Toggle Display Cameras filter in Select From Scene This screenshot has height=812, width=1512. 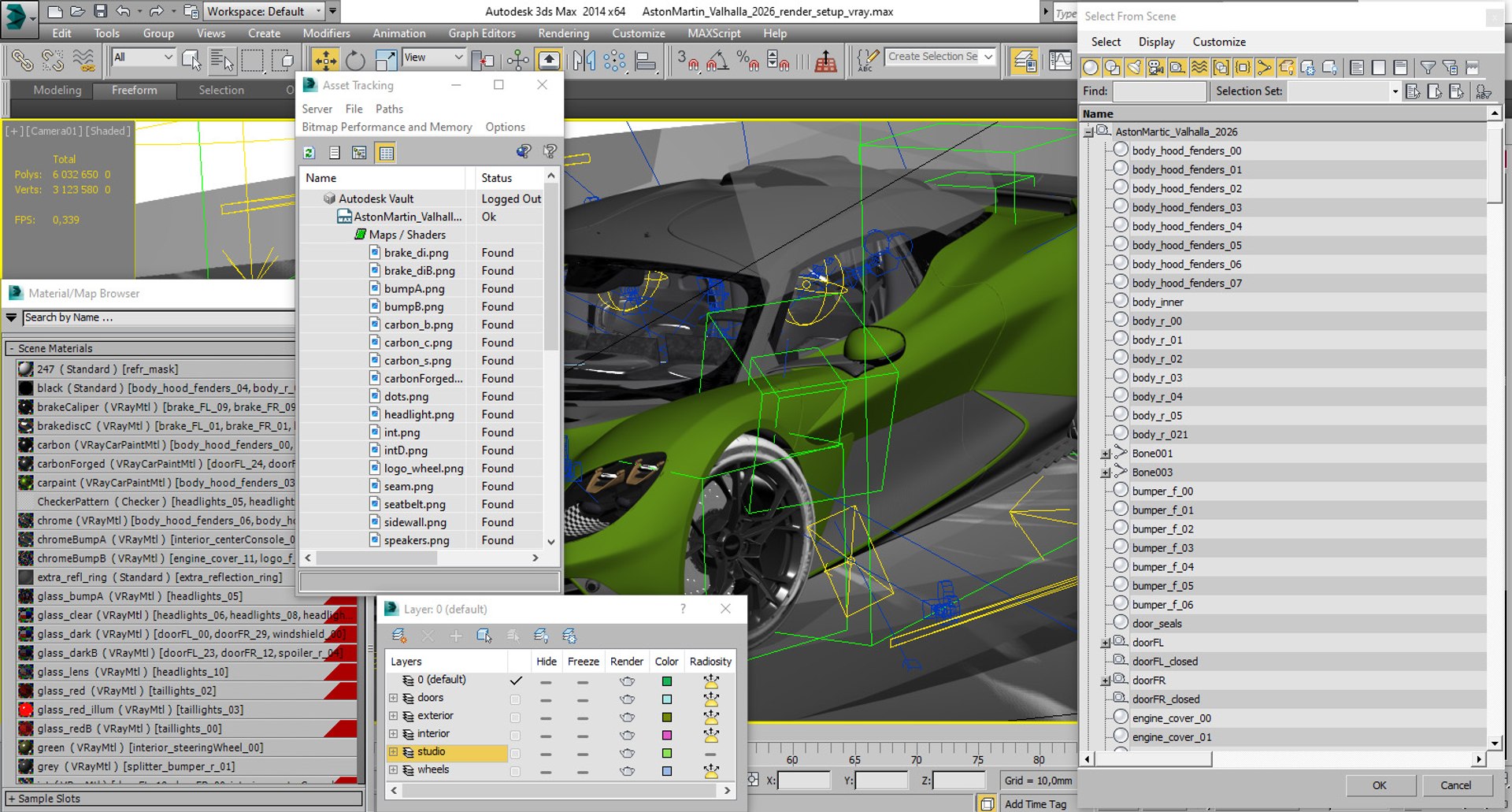(x=1156, y=68)
